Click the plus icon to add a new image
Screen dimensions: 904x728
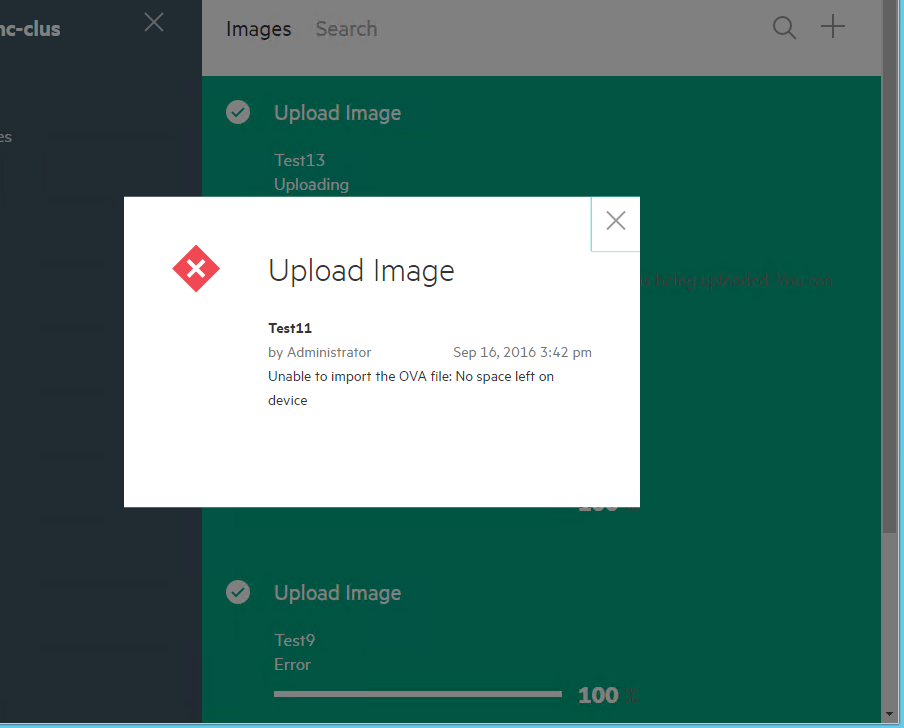pos(832,28)
